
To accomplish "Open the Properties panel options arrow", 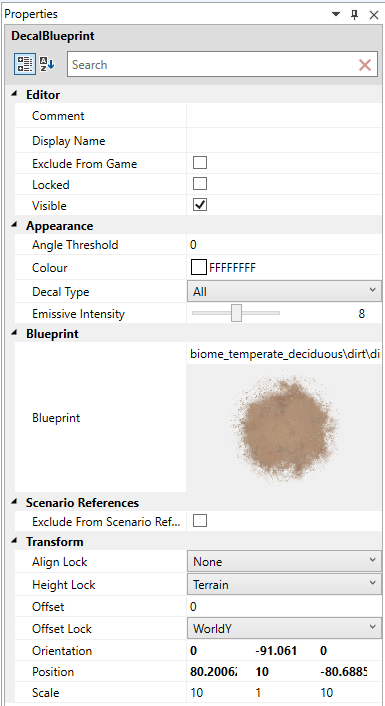I will [x=336, y=14].
